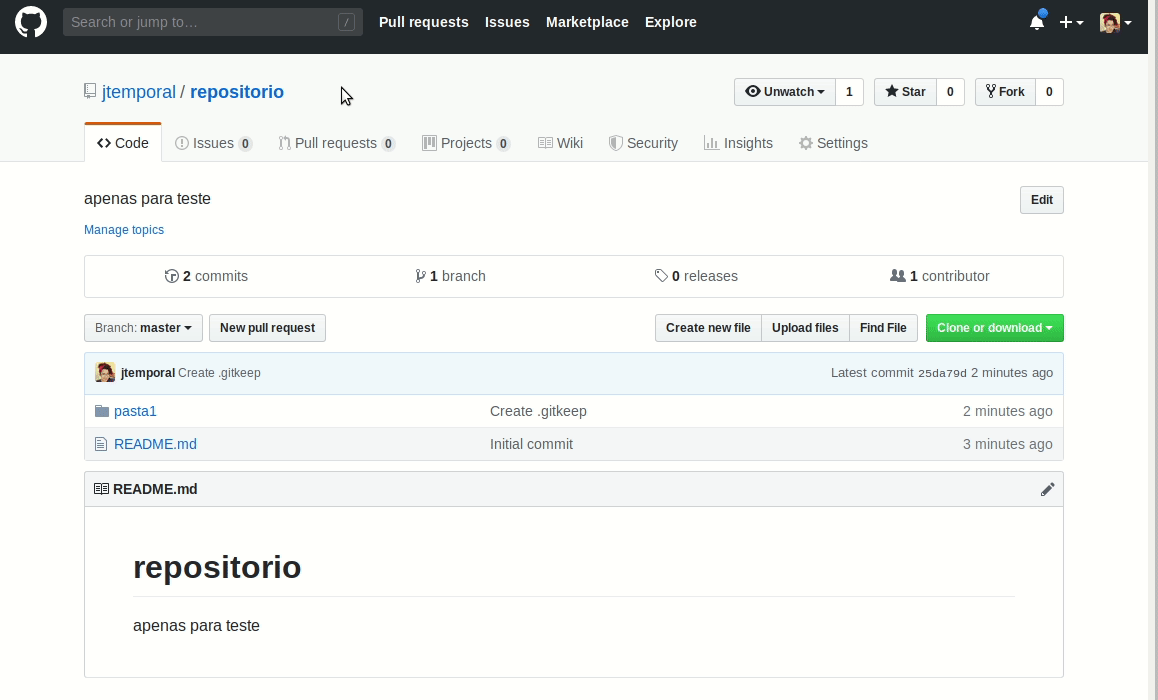1158x700 pixels.
Task: Go to Explore
Action: (671, 22)
